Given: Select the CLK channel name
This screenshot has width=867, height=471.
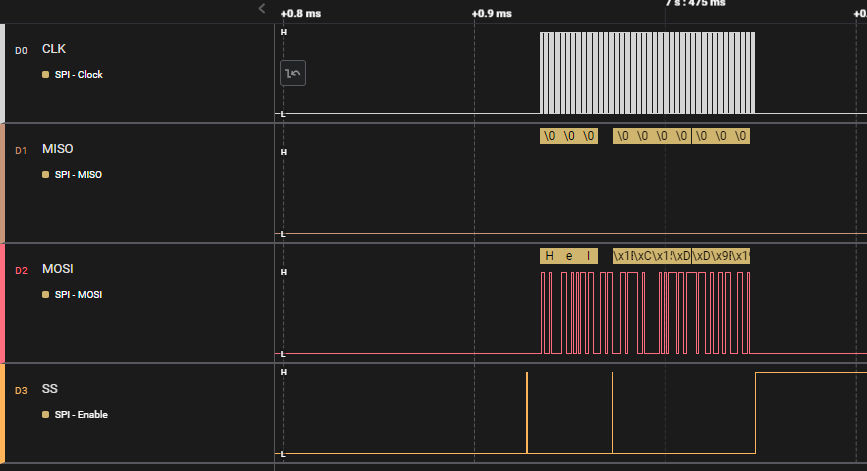Looking at the screenshot, I should (x=54, y=49).
